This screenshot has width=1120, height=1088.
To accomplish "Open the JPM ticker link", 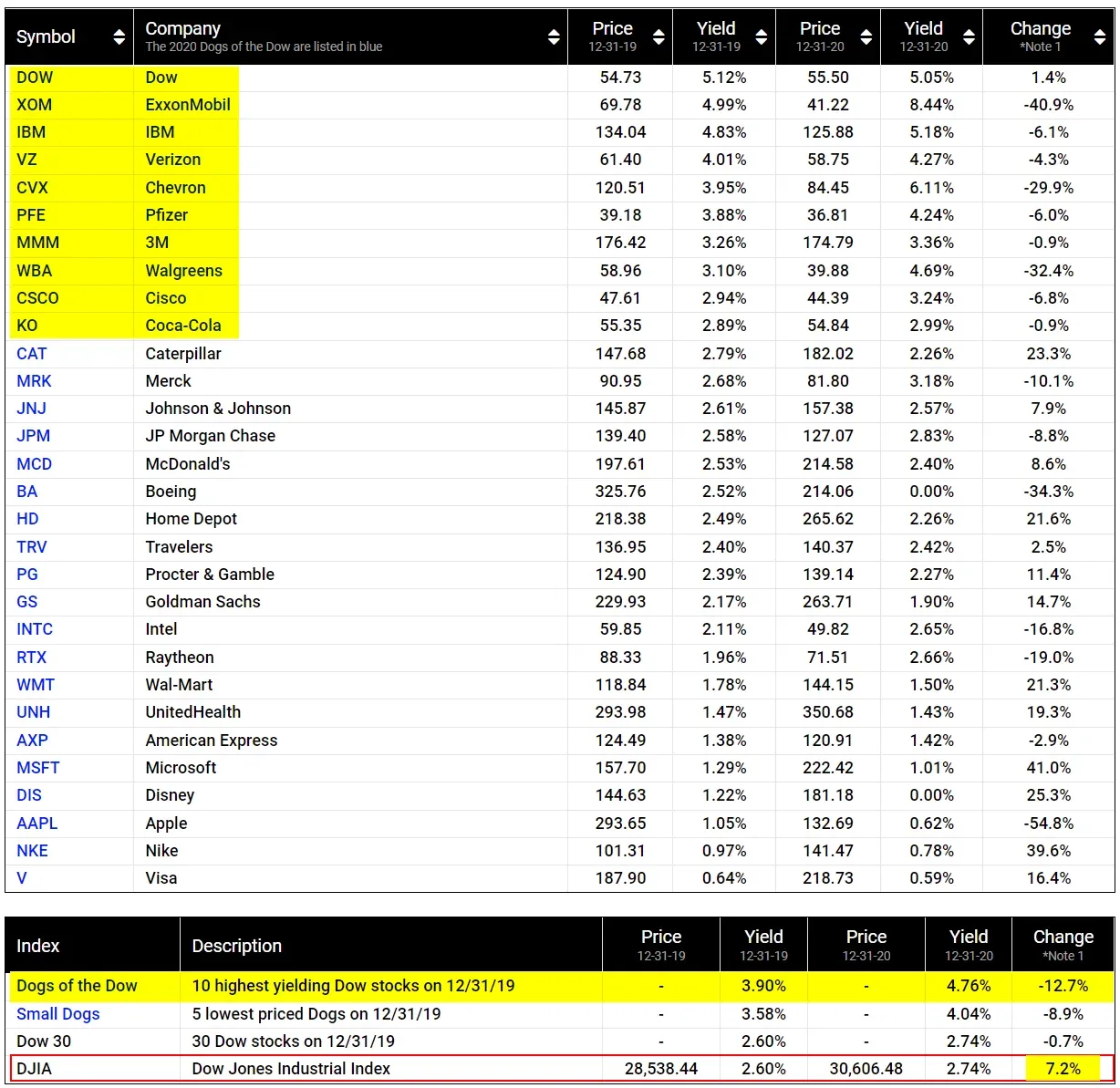I will (x=34, y=436).
